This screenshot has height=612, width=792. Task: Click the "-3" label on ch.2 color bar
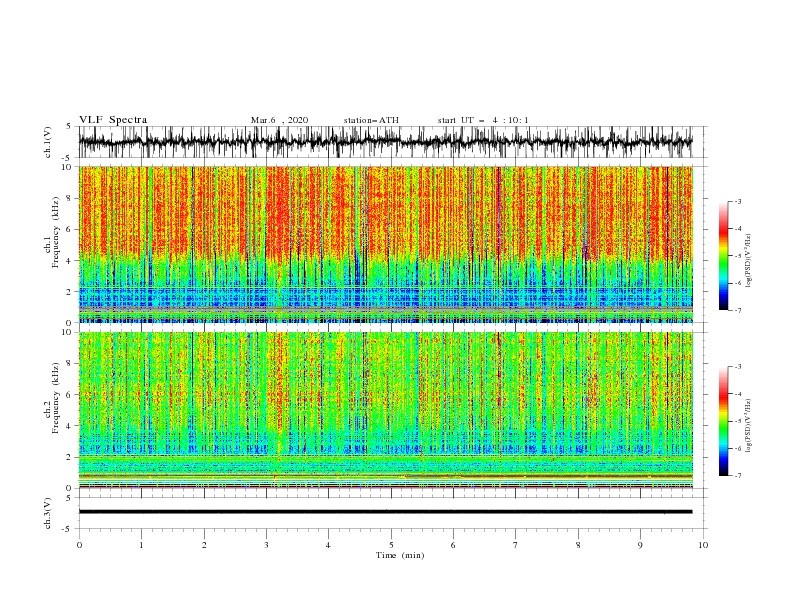click(x=737, y=367)
